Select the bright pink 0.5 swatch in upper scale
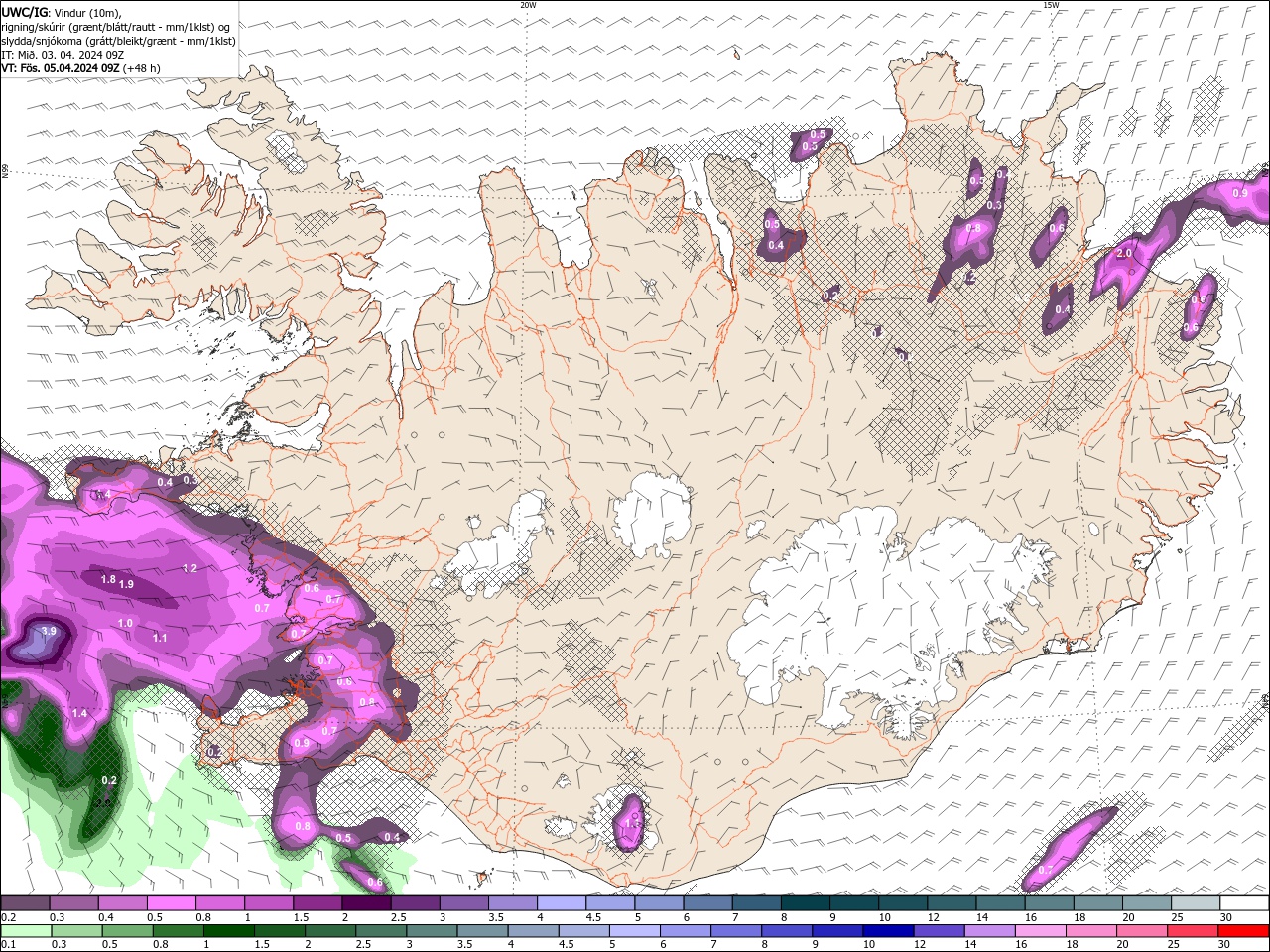 tap(171, 903)
